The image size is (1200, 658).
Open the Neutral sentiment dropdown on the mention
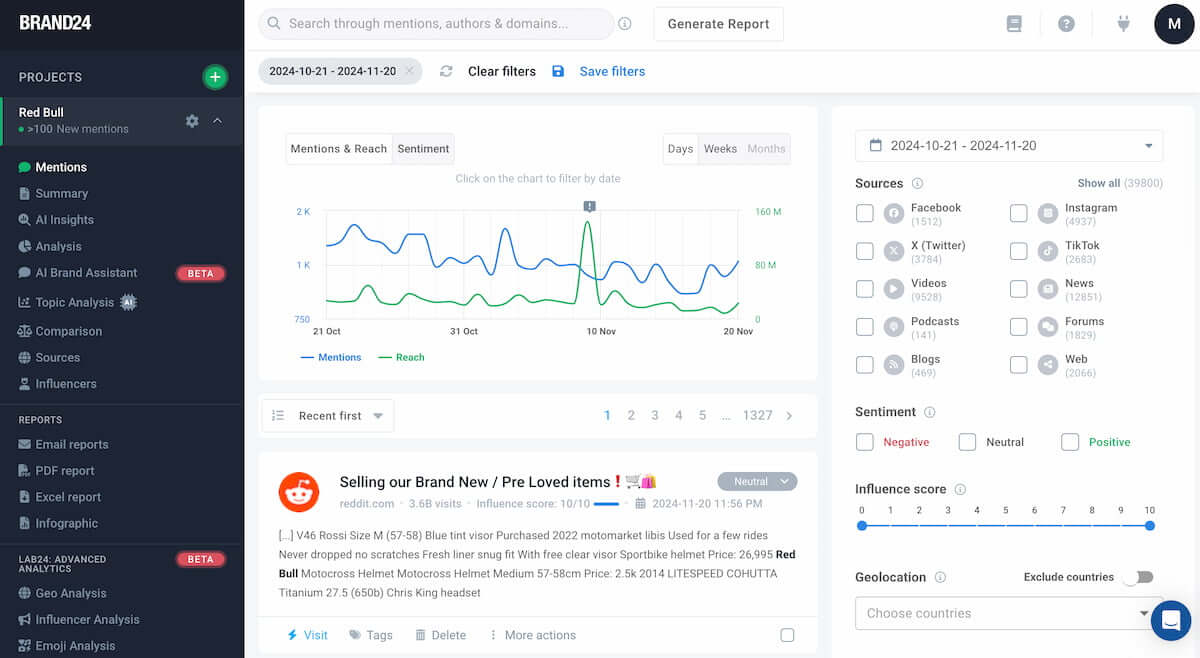pyautogui.click(x=757, y=481)
